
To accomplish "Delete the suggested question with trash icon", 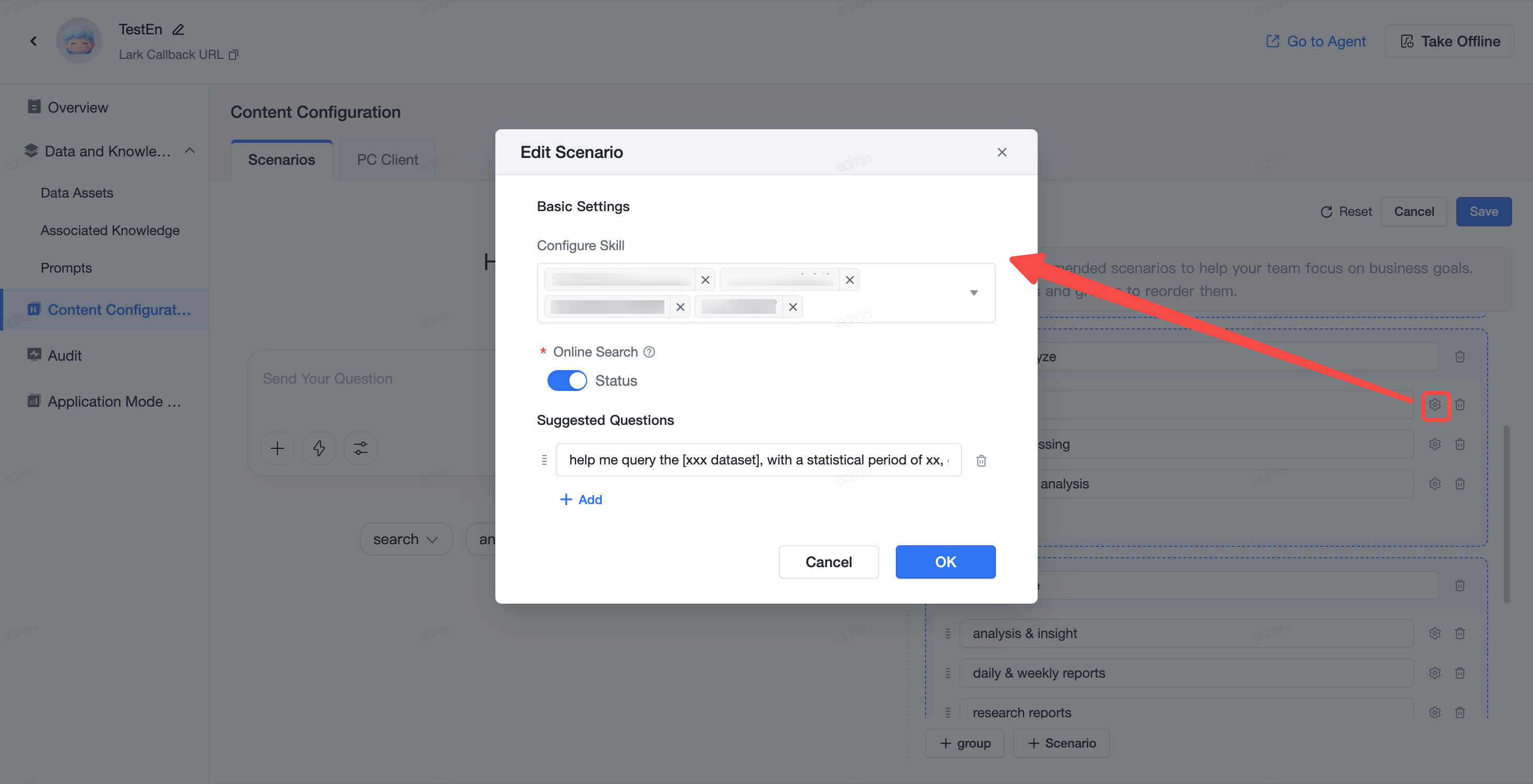I will pyautogui.click(x=981, y=460).
